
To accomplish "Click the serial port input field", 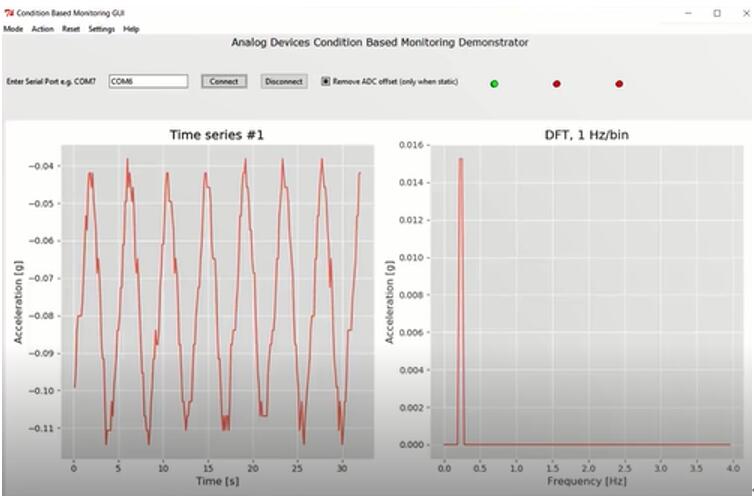I will (147, 81).
